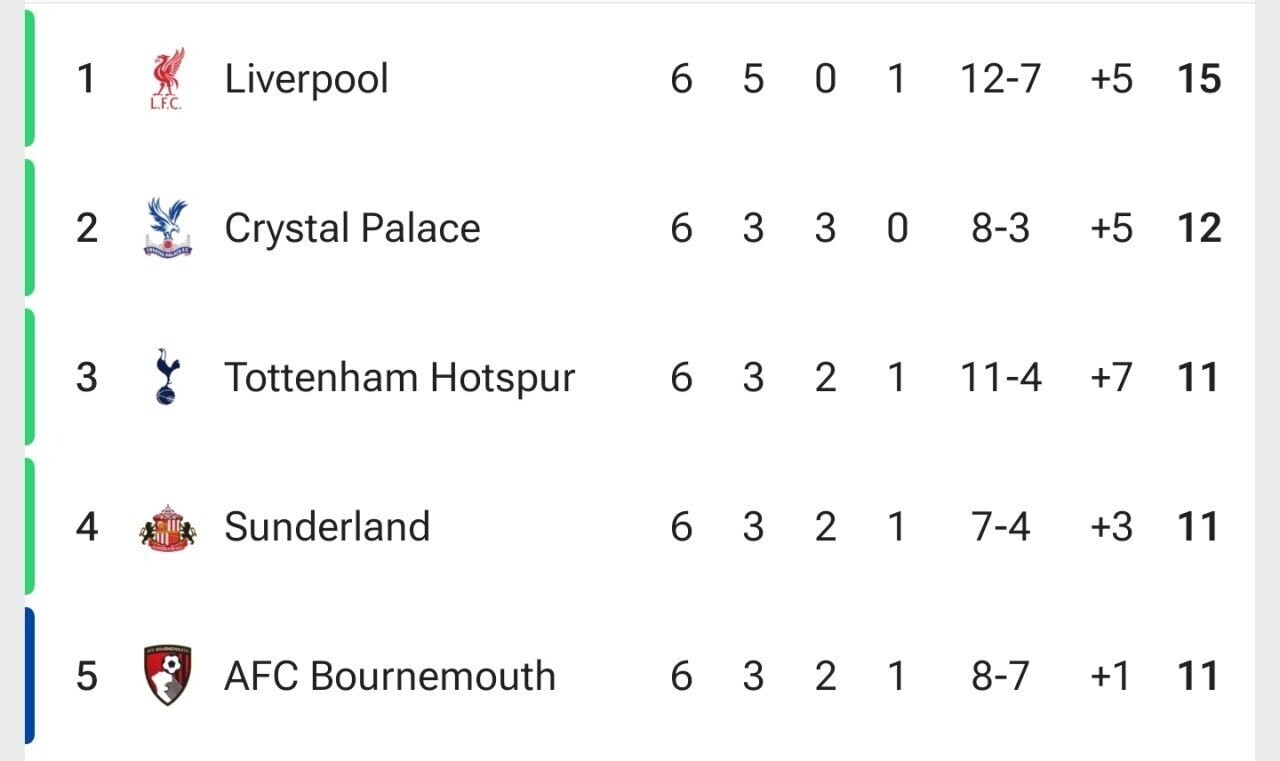1280x761 pixels.
Task: Click Crystal Palace's 12 points total
Action: tap(1198, 228)
